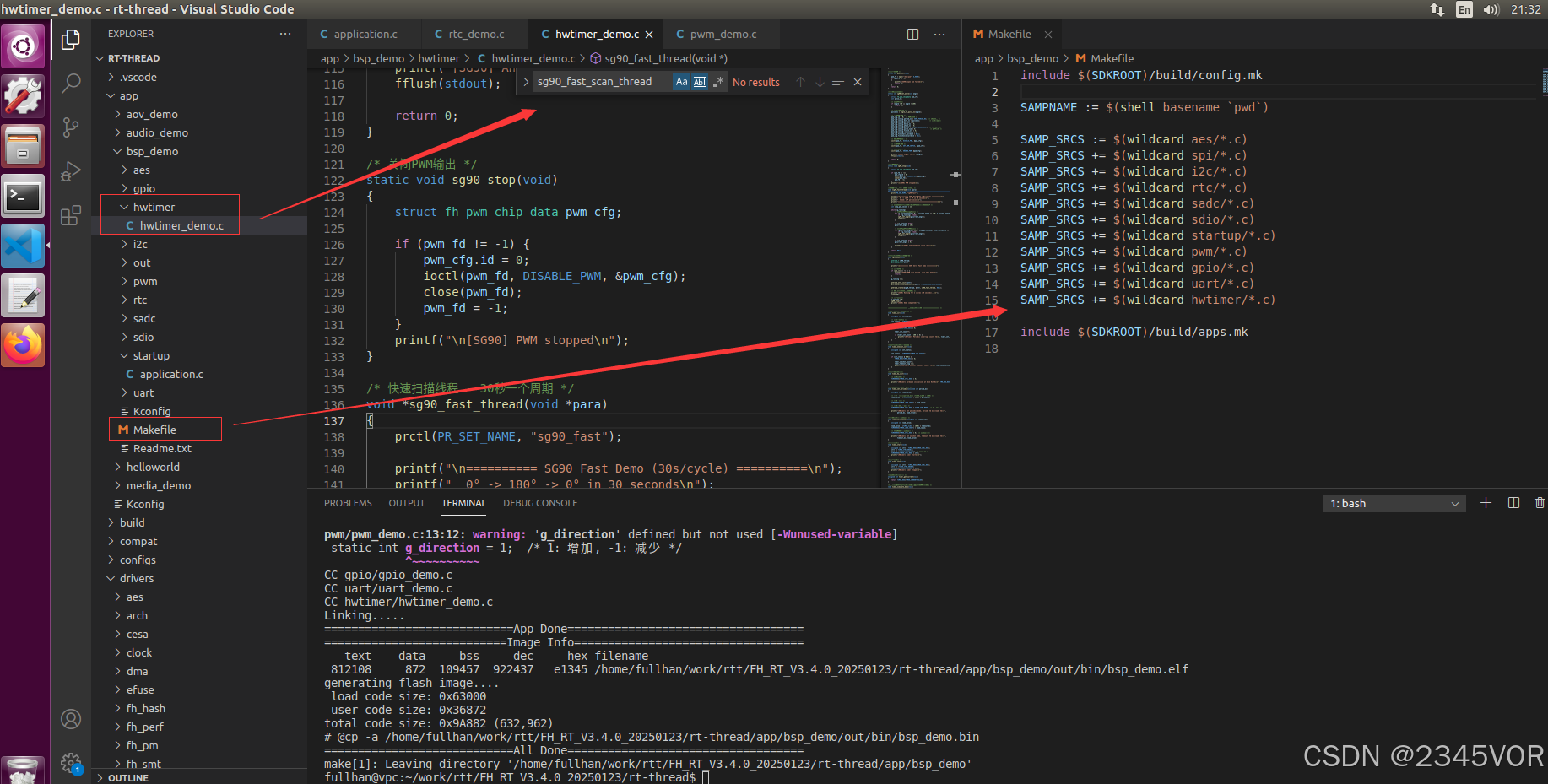Screen dimensions: 1548x784
Task: Go to previous find match
Action: (x=800, y=82)
